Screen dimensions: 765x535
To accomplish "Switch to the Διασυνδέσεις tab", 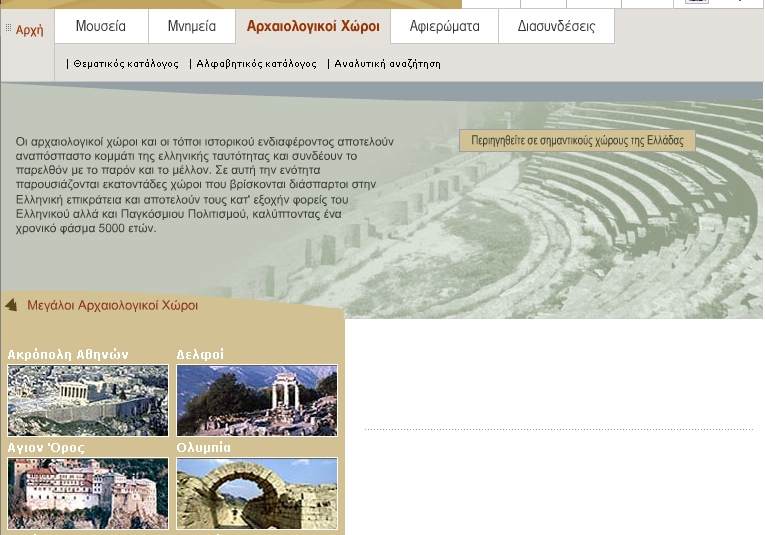I will tap(556, 26).
